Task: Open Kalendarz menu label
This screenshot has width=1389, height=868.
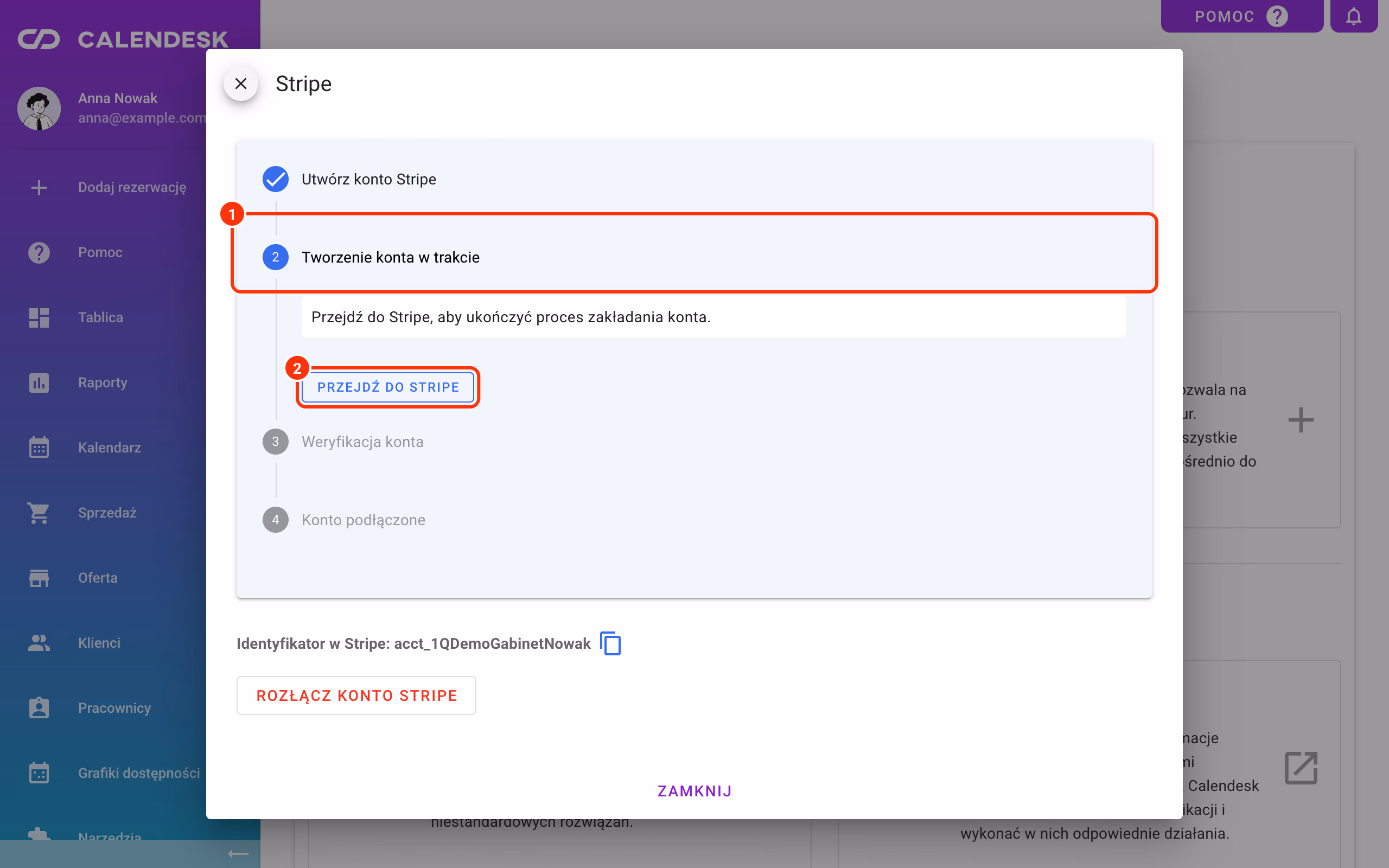Action: coord(110,447)
